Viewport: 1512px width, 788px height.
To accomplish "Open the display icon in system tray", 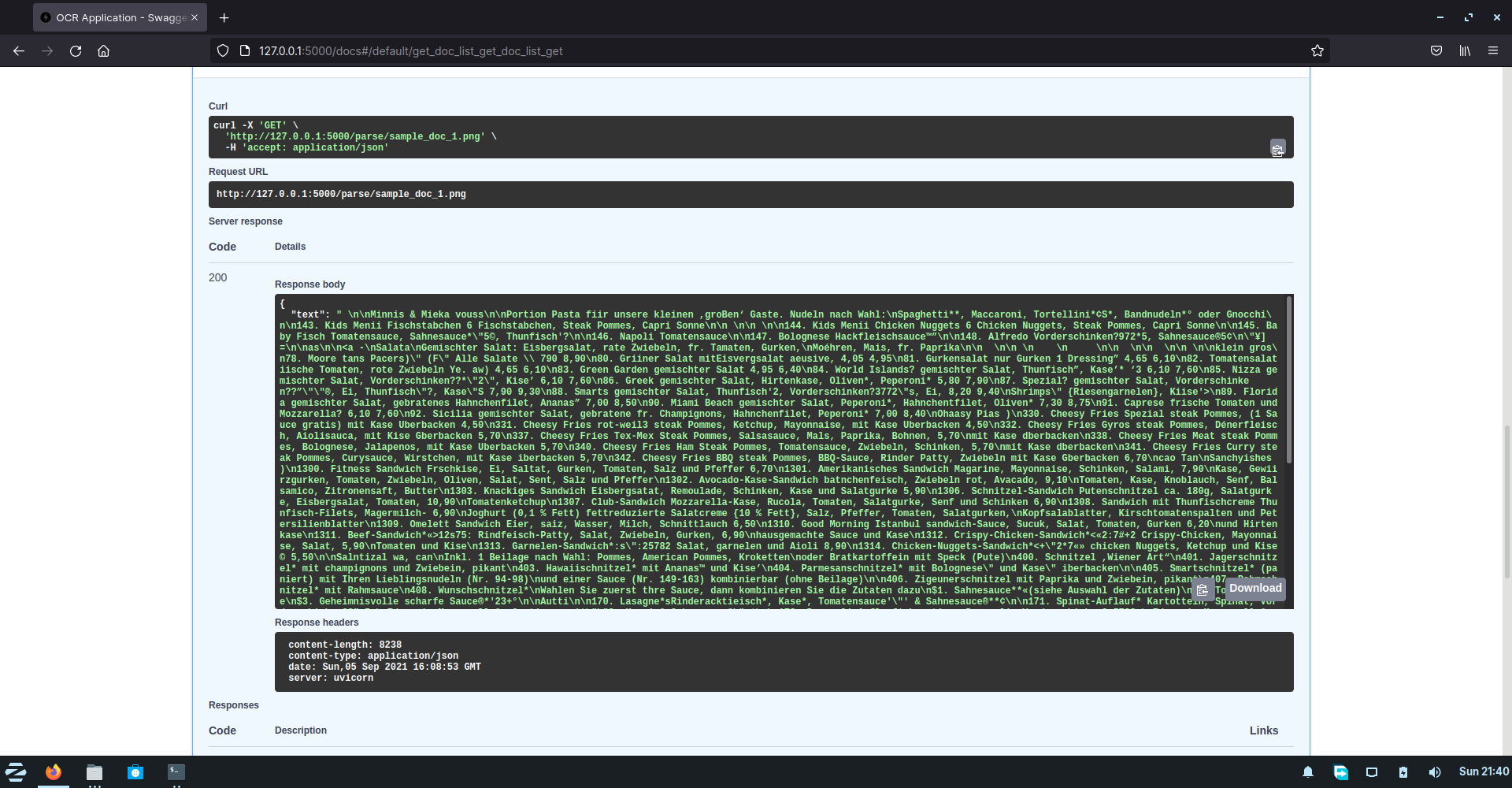I will click(x=1372, y=772).
